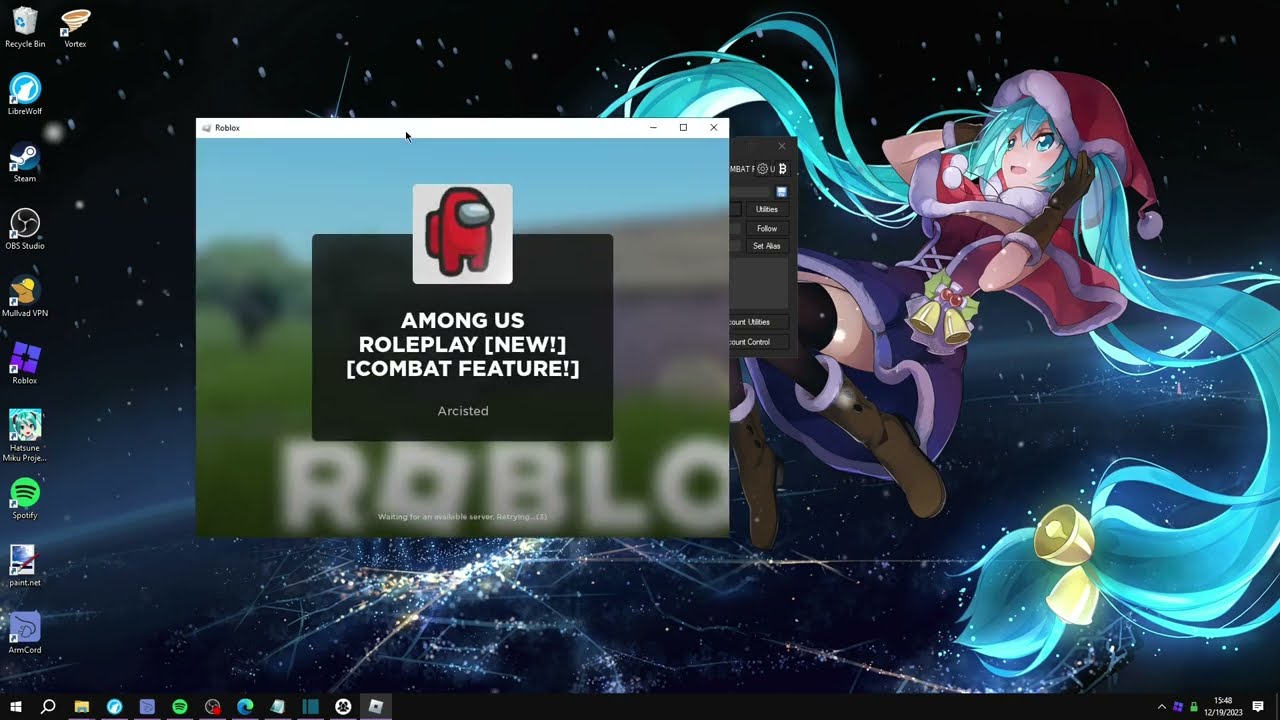Open the LibreWolf desktop shortcut
Image resolution: width=1280 pixels, height=720 pixels.
[x=25, y=95]
